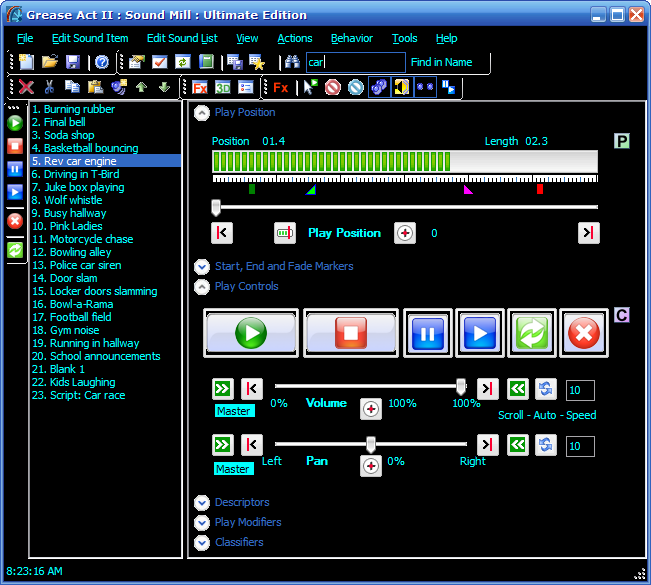This screenshot has width=651, height=585.
Task: Click the Fx window toolbar icon
Action: click(x=200, y=88)
